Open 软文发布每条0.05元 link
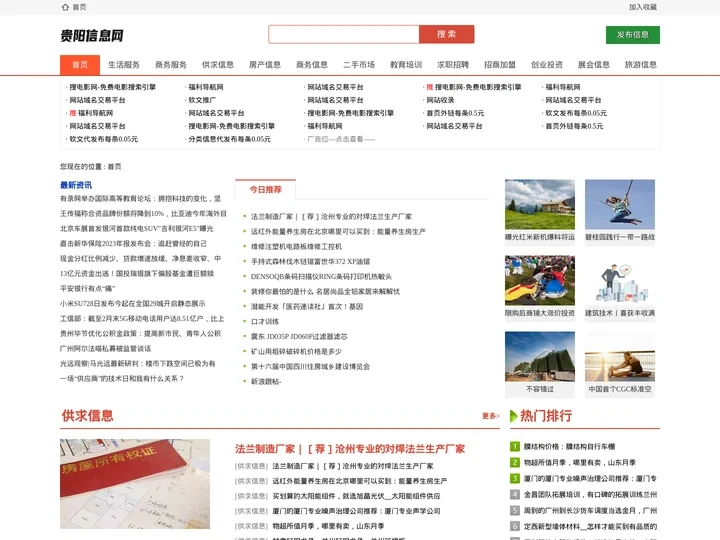 click(576, 113)
